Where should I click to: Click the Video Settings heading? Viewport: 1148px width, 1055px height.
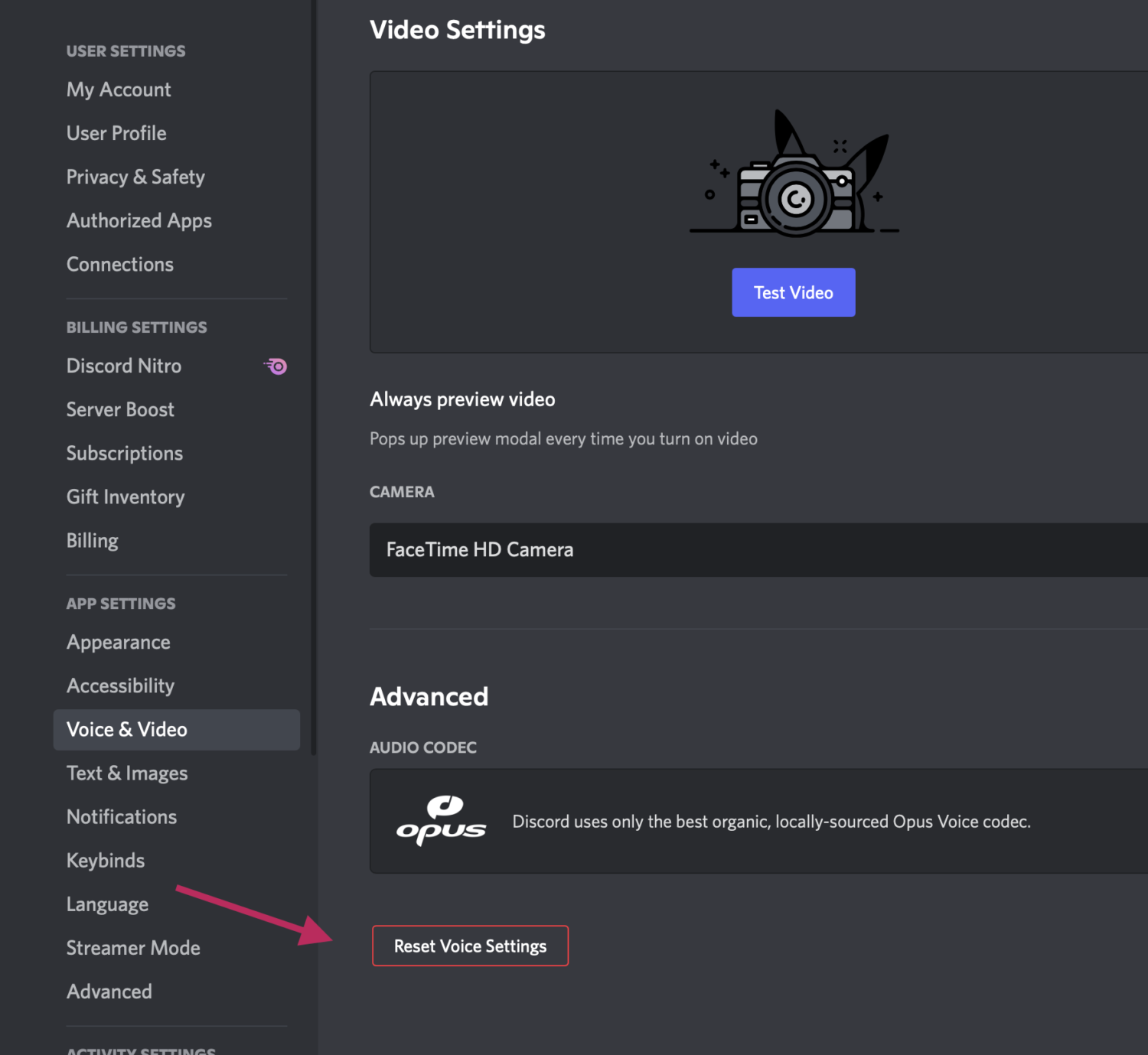tap(458, 30)
